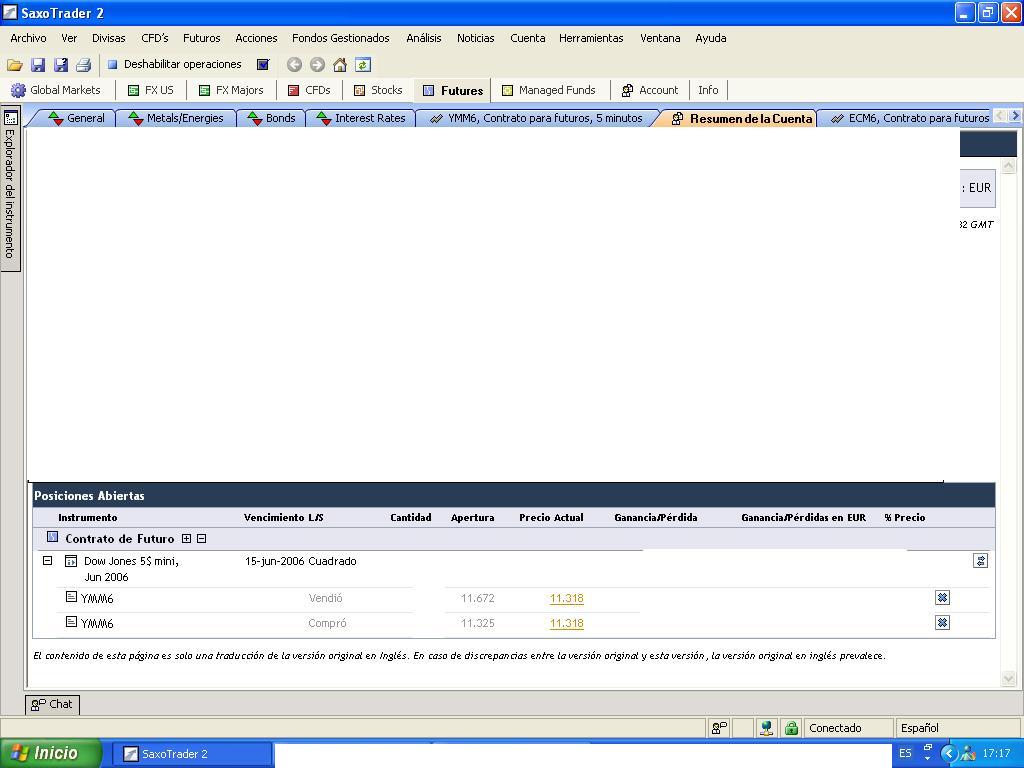Open the Ayuda menu
Image resolution: width=1024 pixels, height=768 pixels.
click(x=711, y=38)
